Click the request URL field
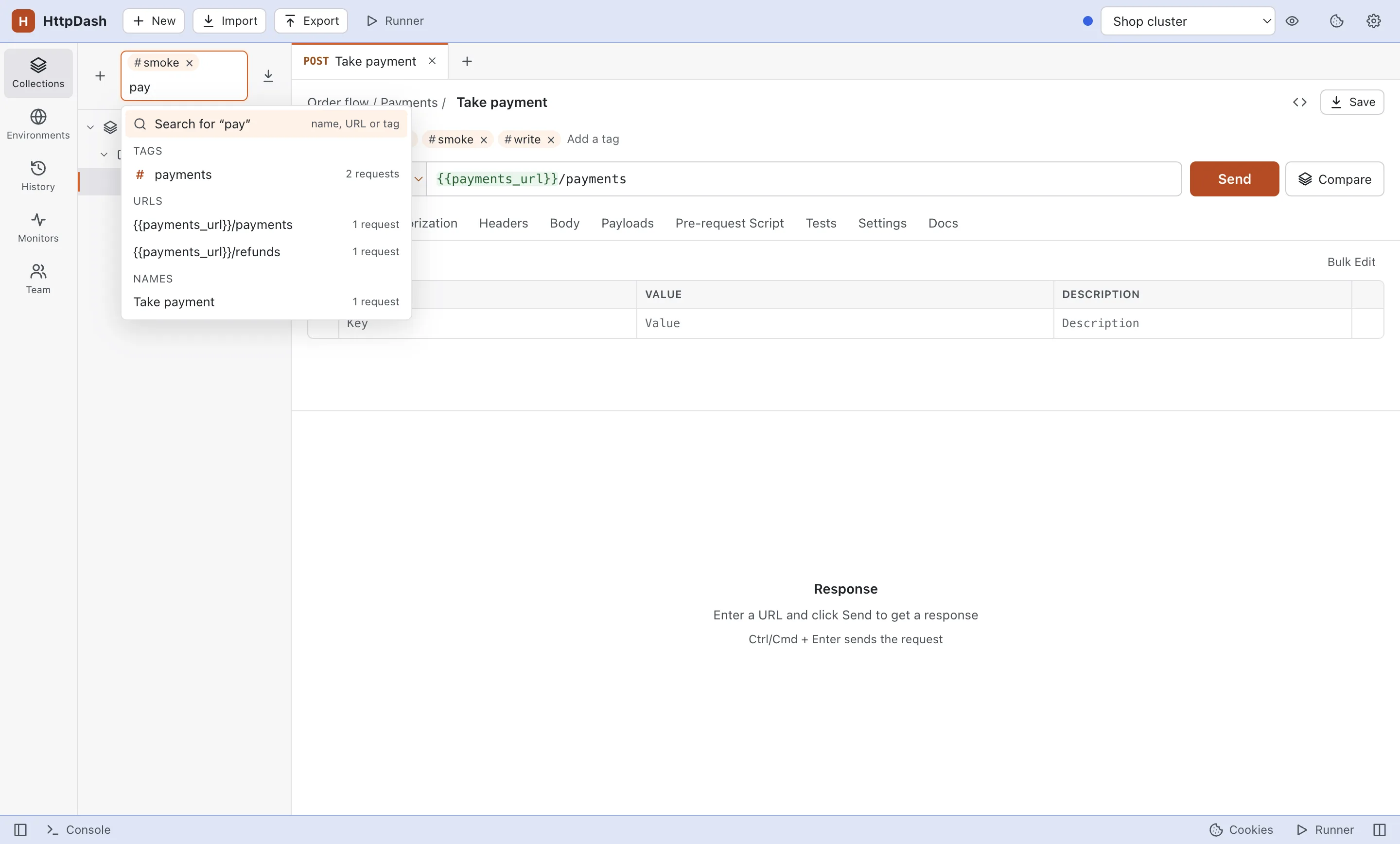 pyautogui.click(x=804, y=179)
